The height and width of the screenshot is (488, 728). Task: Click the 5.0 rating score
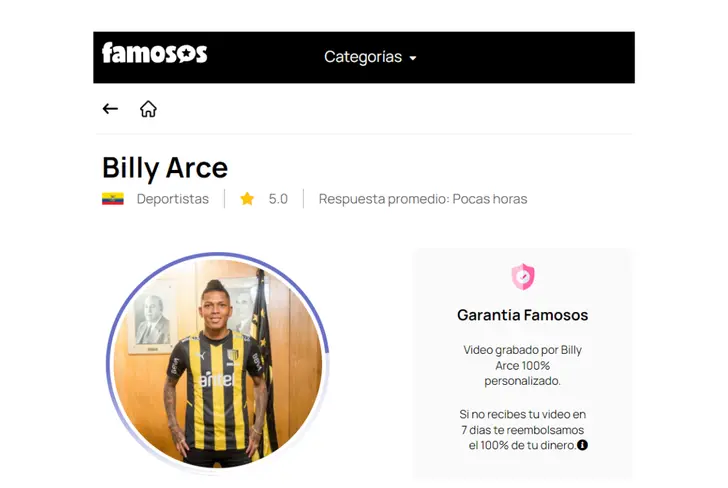pyautogui.click(x=278, y=199)
